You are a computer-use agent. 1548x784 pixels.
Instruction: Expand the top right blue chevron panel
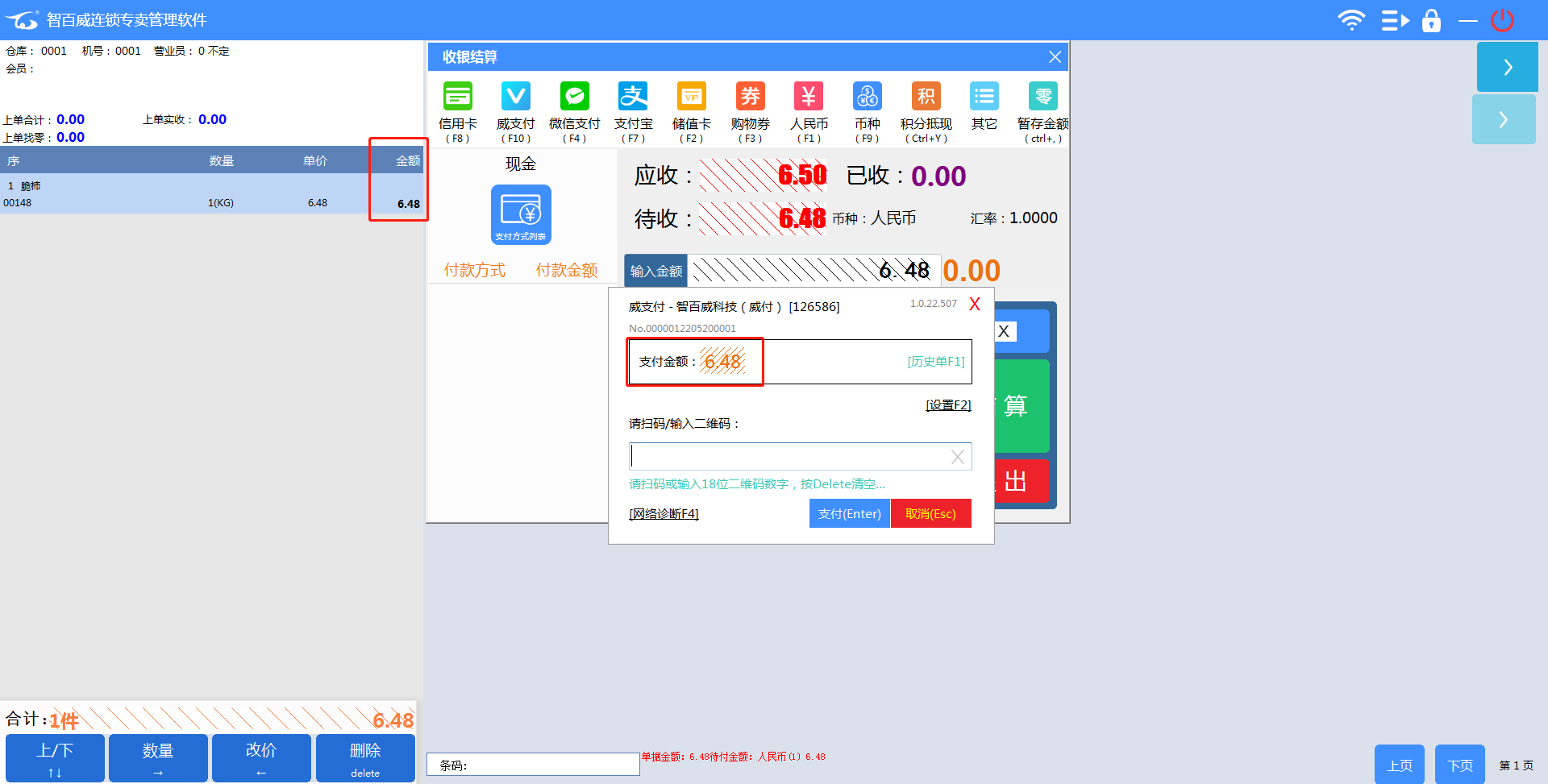[1507, 67]
